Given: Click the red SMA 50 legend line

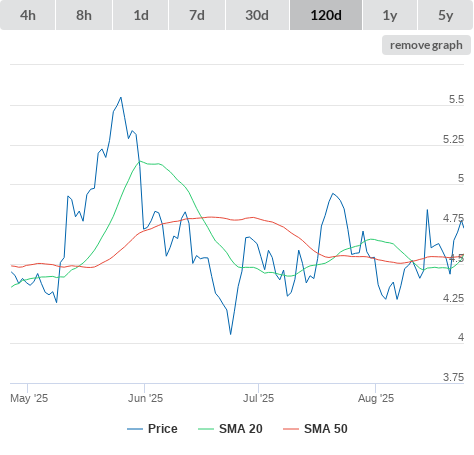Looking at the screenshot, I should (291, 429).
